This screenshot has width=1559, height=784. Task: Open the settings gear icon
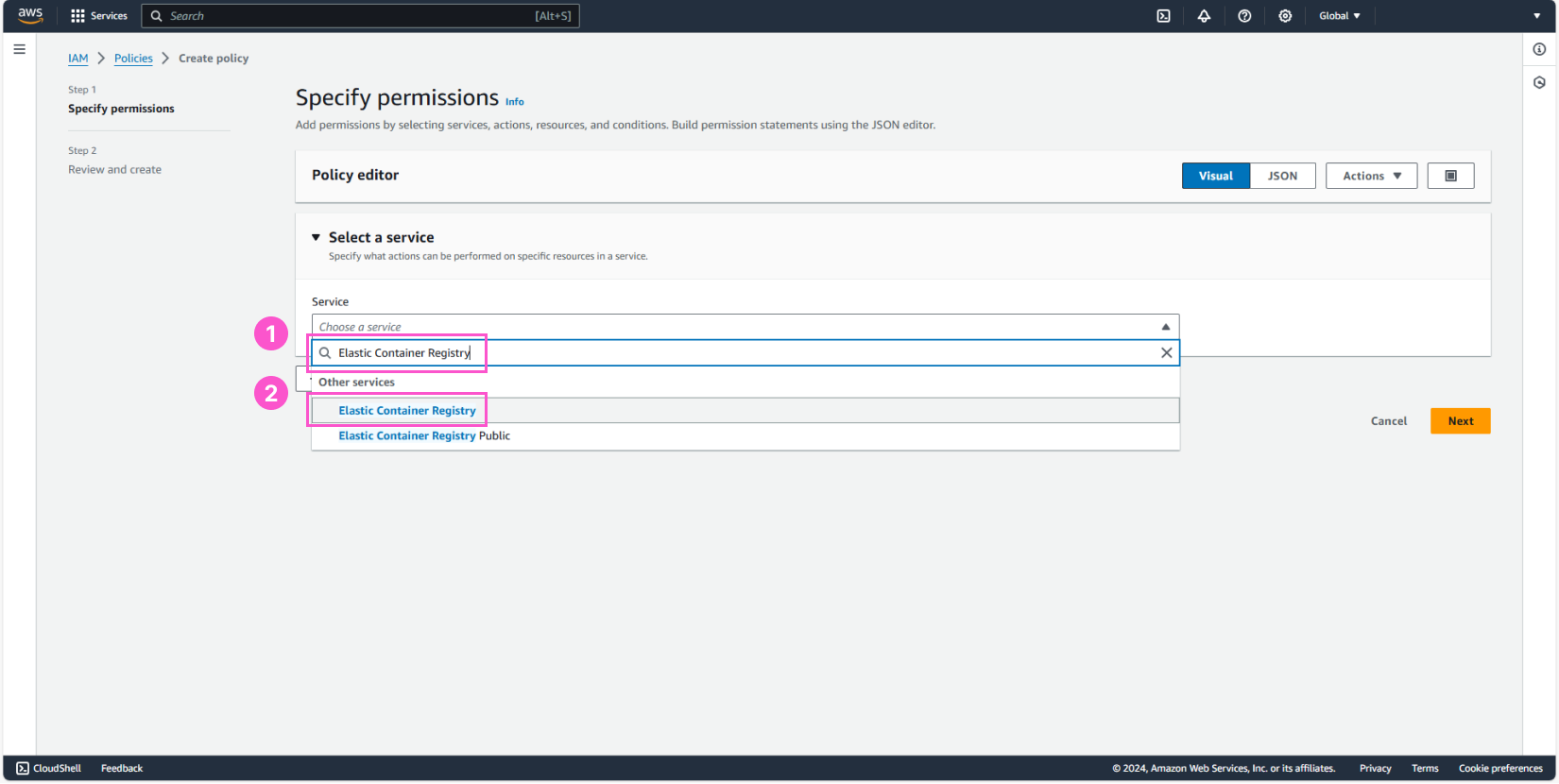1285,16
